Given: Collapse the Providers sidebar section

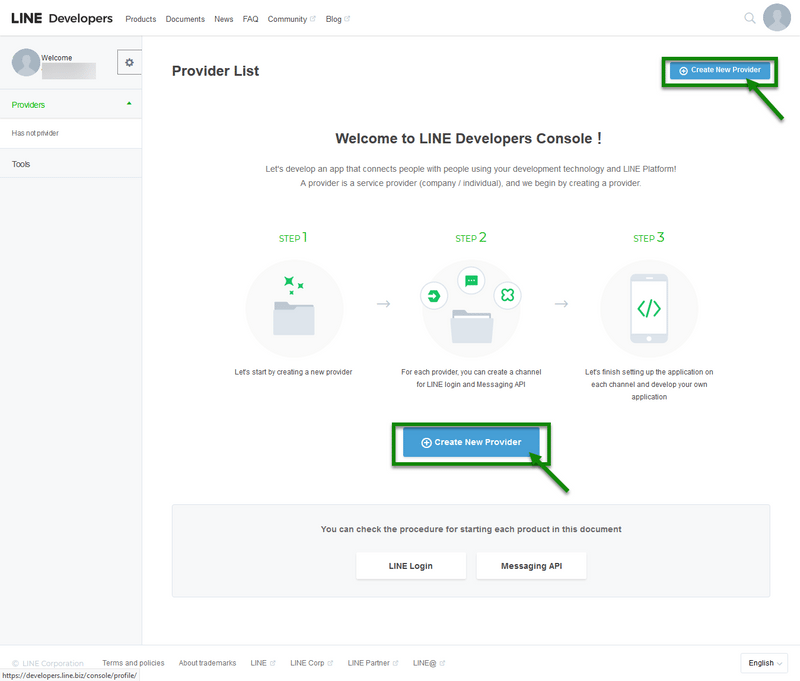Looking at the screenshot, I should point(71,105).
